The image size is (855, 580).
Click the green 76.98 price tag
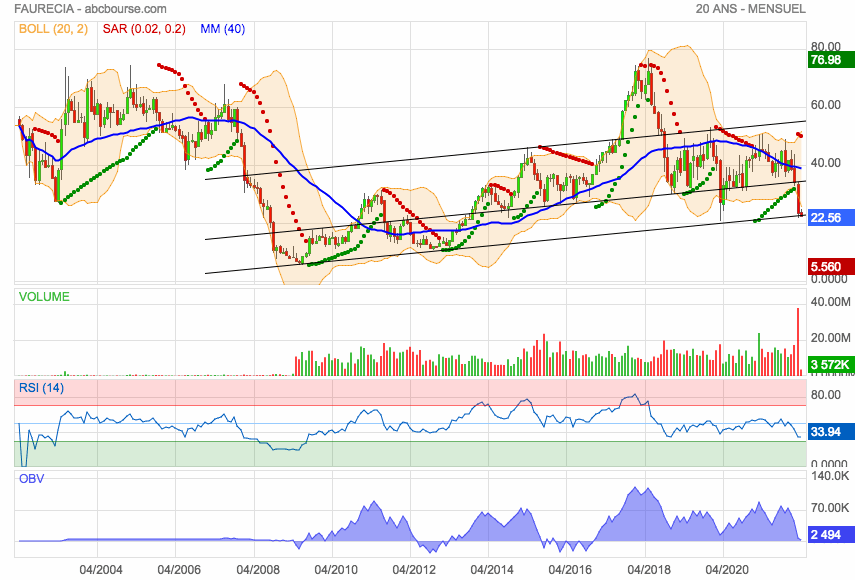pos(830,59)
